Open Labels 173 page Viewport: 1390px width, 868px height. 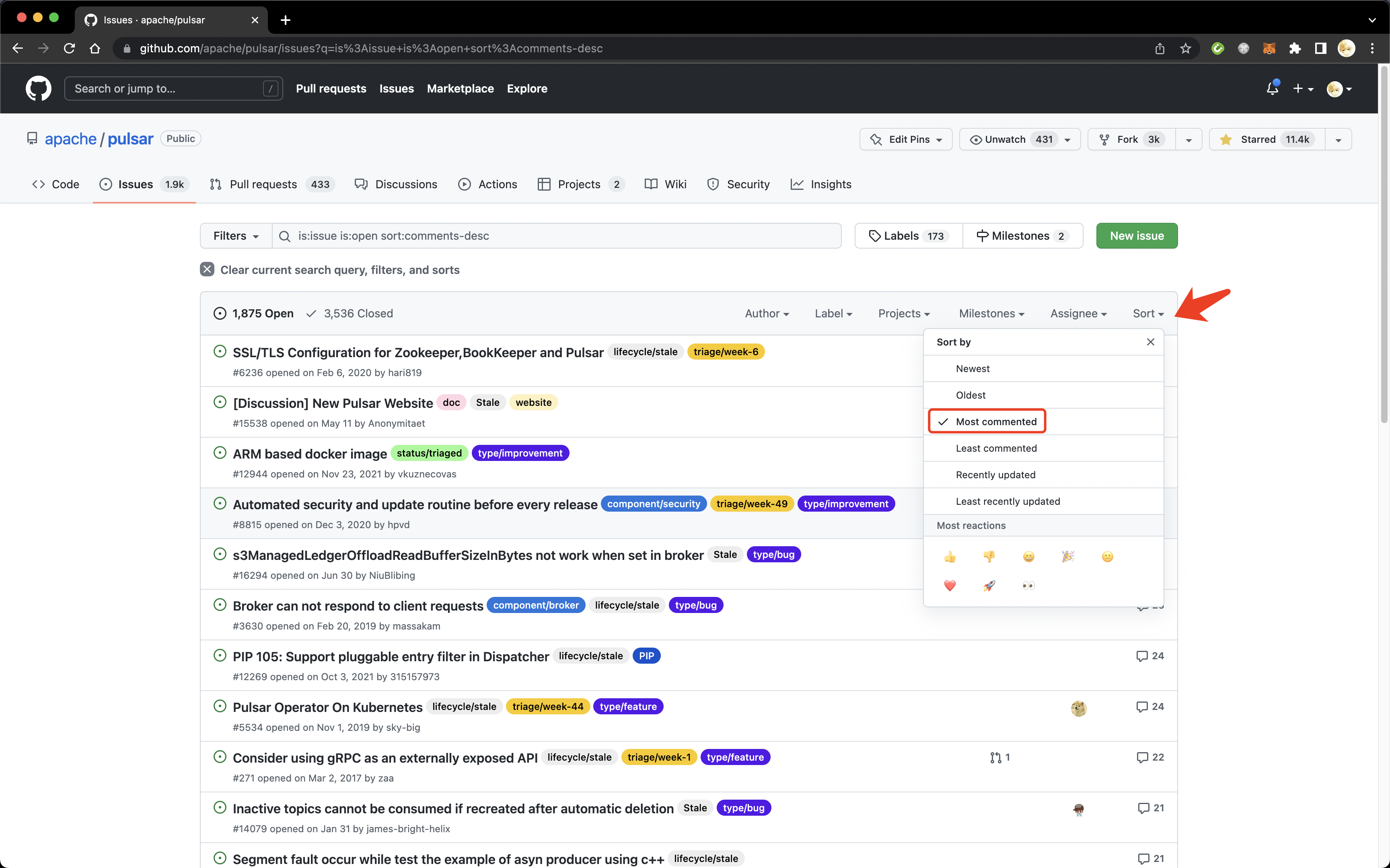point(909,236)
